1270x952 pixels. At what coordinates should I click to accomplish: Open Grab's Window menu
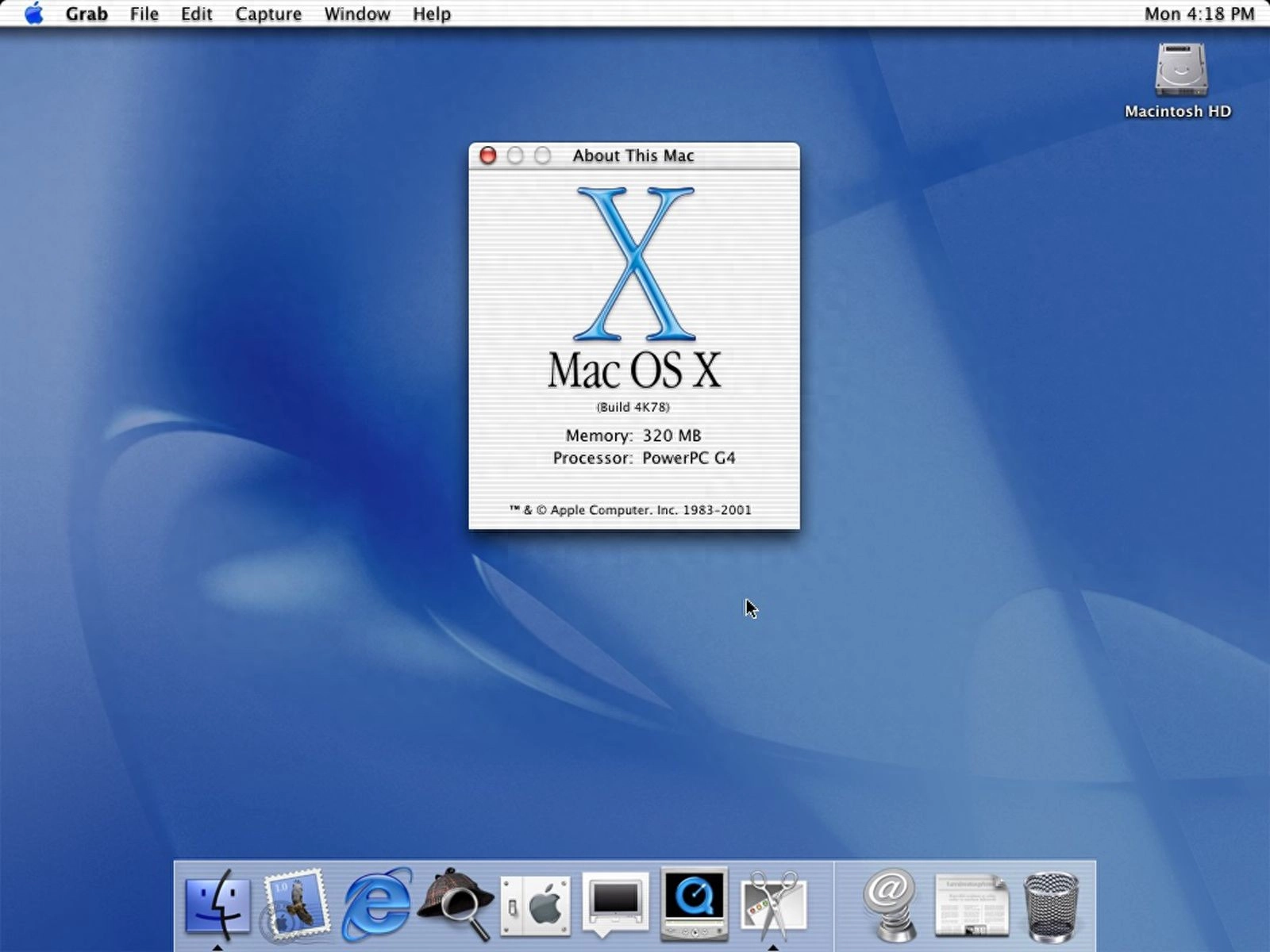pos(357,13)
